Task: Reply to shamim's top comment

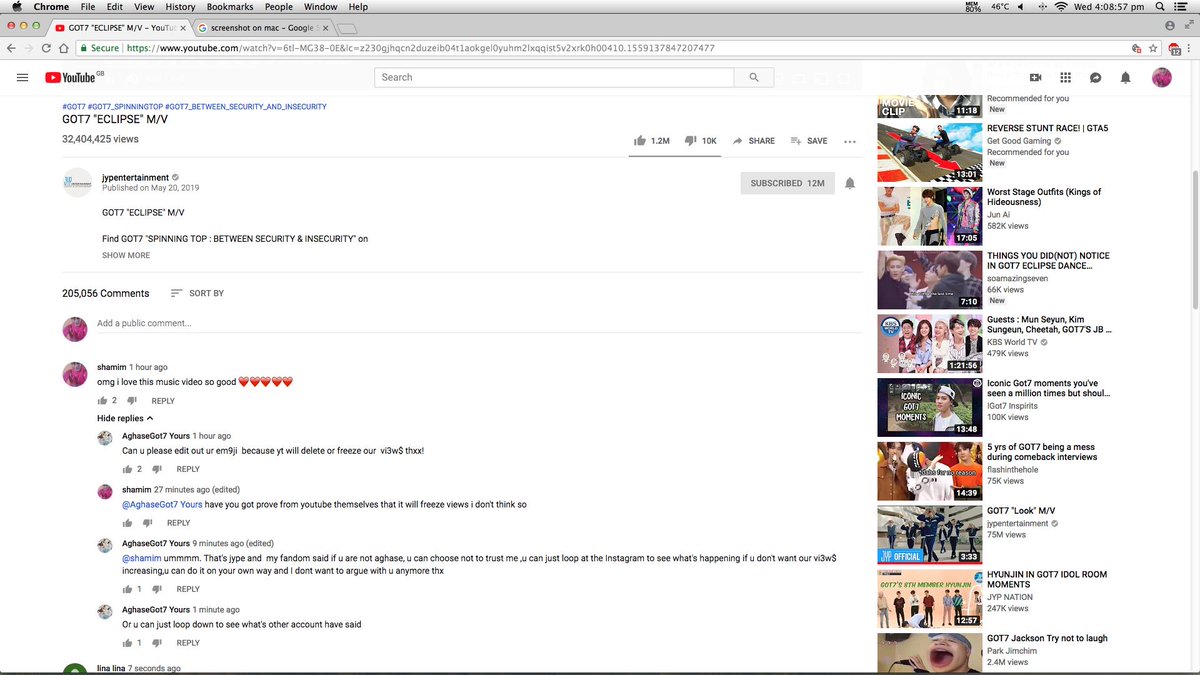Action: coord(163,401)
